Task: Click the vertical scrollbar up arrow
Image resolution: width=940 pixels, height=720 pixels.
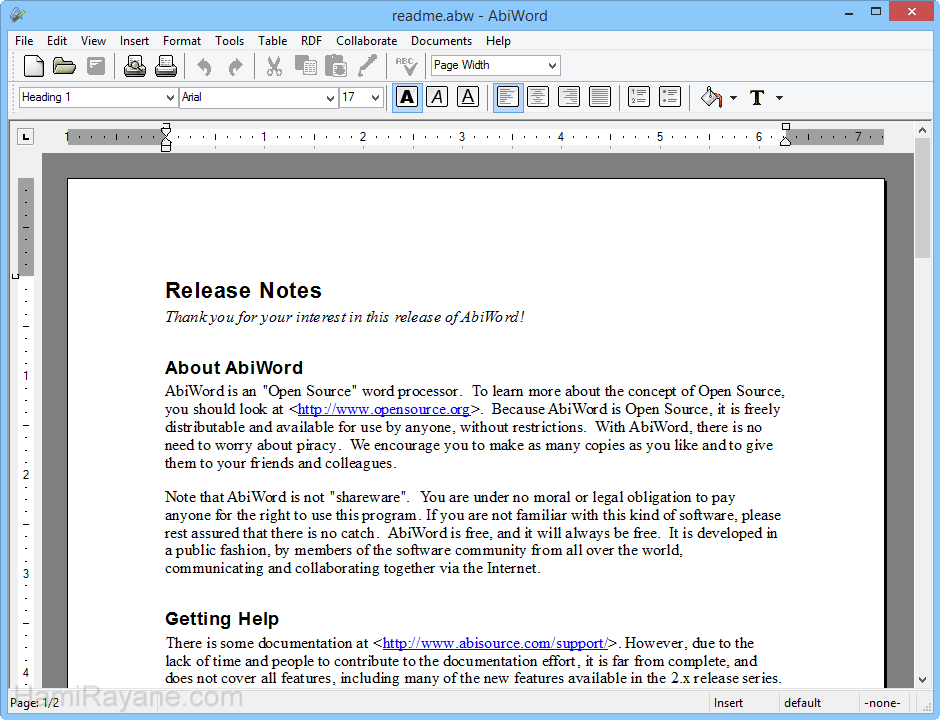Action: 922,129
